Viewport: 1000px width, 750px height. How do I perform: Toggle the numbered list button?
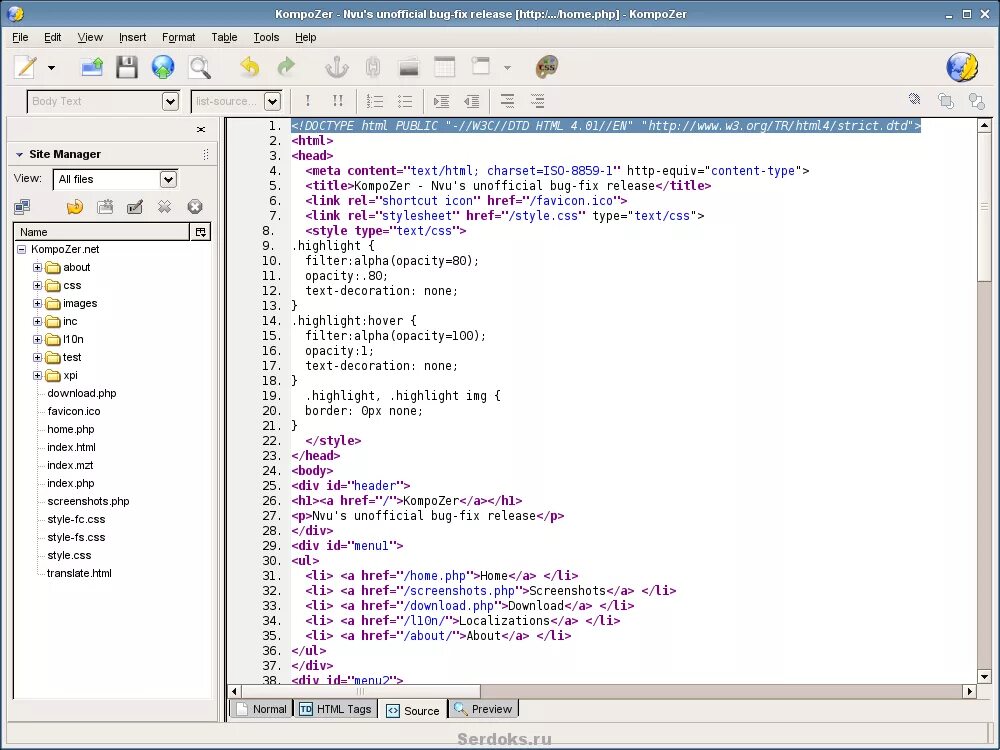(375, 101)
